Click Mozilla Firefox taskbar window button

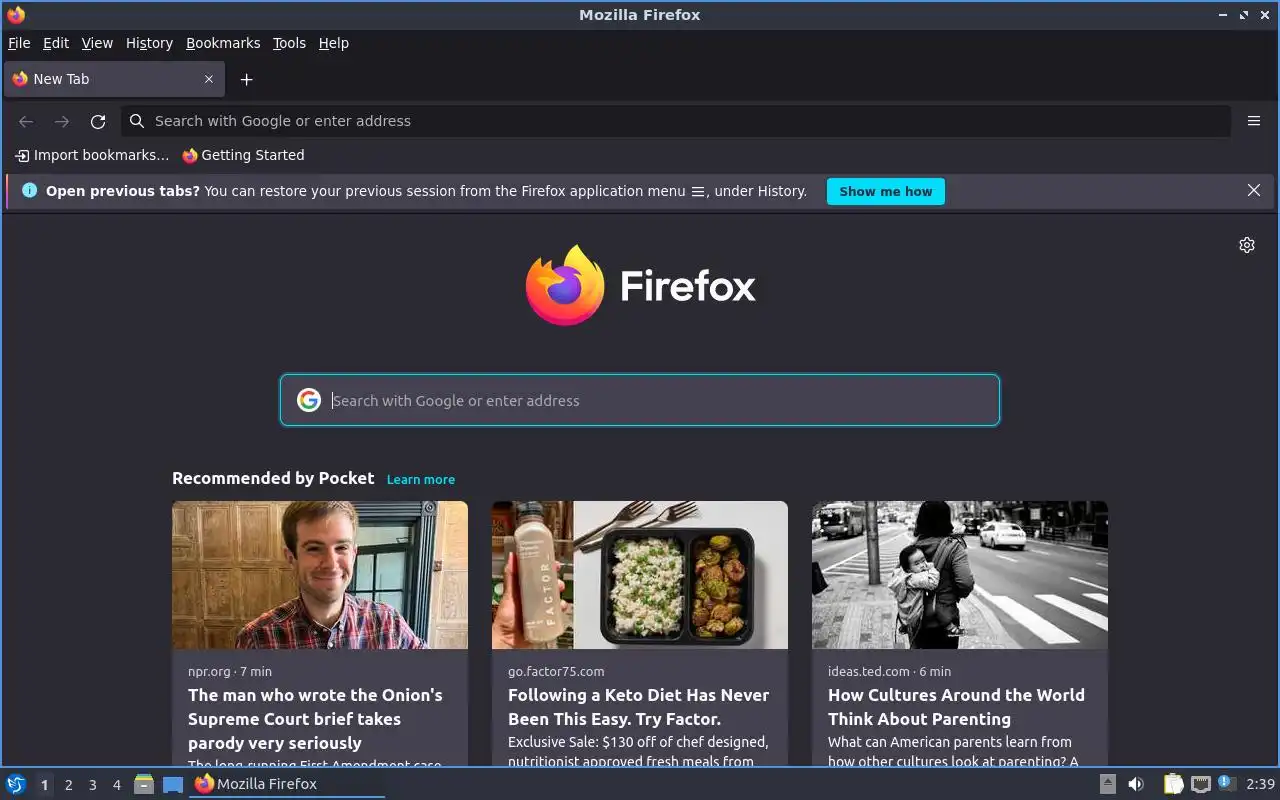pos(287,784)
